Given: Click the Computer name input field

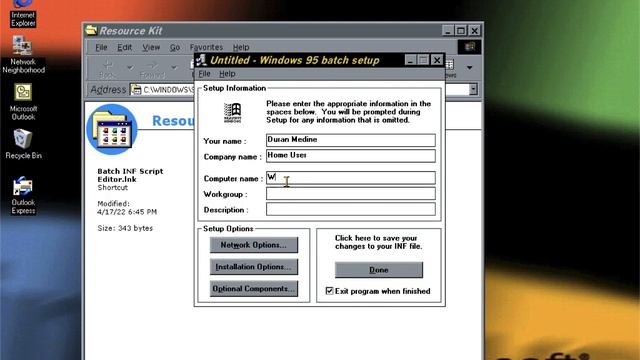Looking at the screenshot, I should coord(351,178).
